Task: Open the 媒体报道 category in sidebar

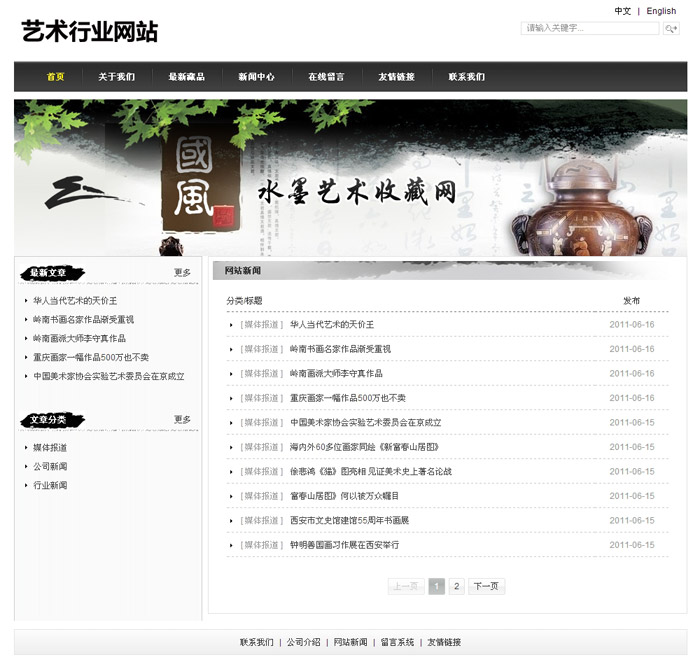Action: [x=50, y=448]
